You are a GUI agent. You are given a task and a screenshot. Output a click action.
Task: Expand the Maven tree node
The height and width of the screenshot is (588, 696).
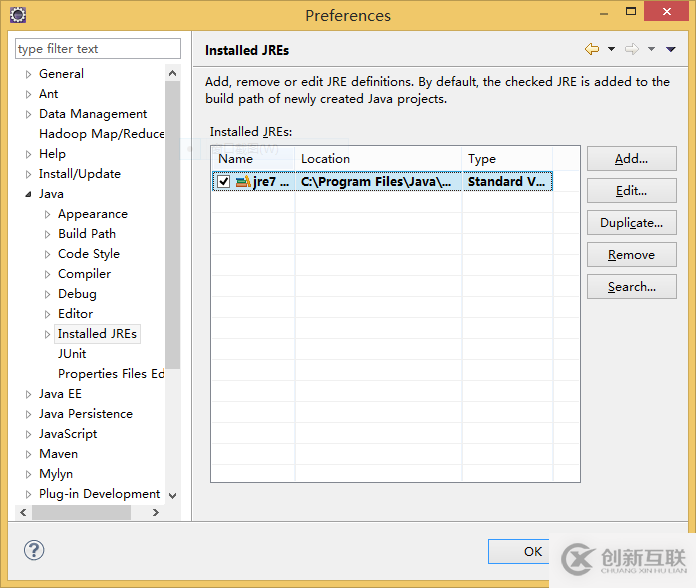tap(29, 454)
